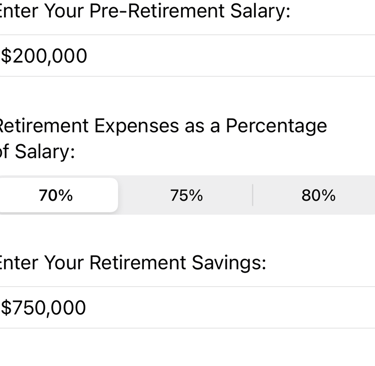Tap the highlighted white 70% pill
The image size is (375, 366).
57,195
